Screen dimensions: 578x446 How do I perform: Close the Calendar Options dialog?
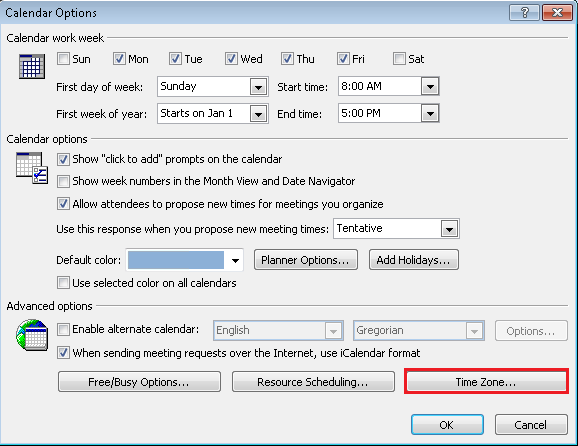557,13
